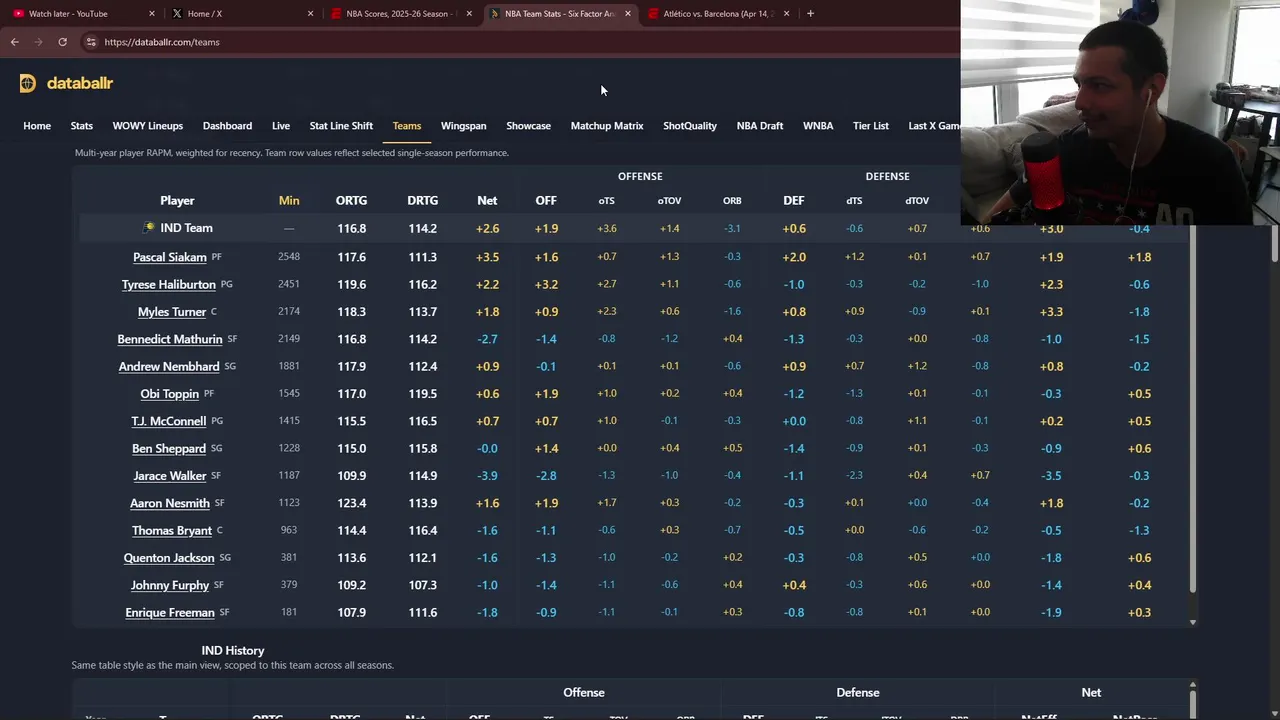Open Andrew Nembhard player link

(x=169, y=367)
